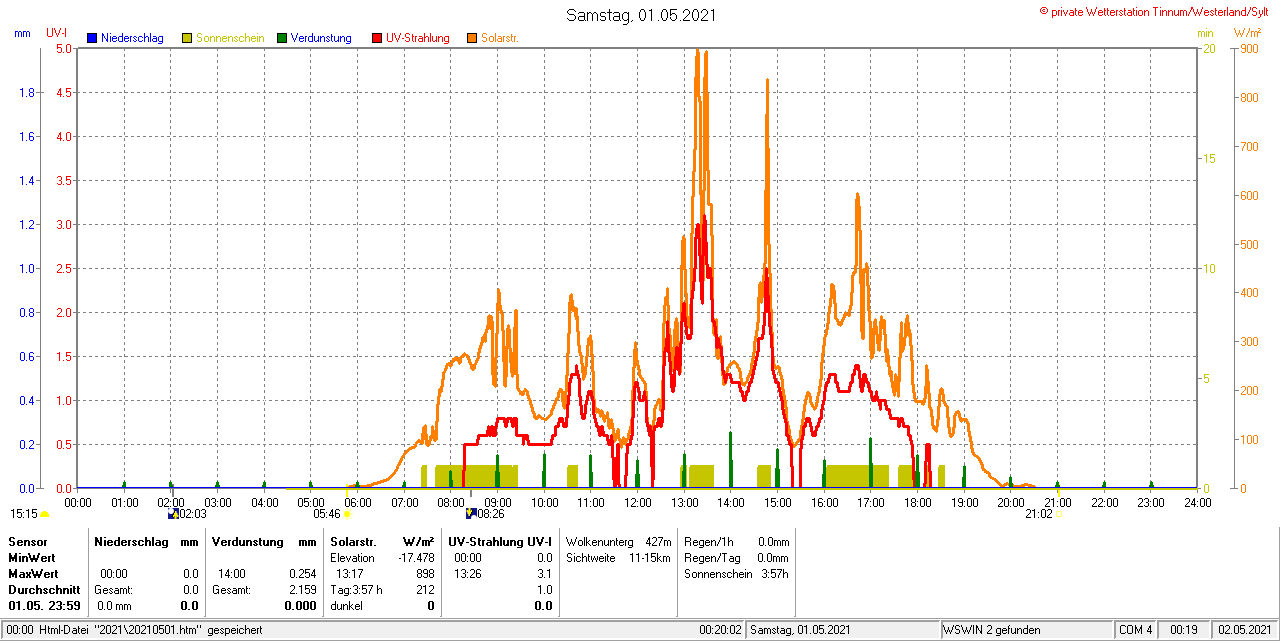Click the 1.8 value on the mm axis
This screenshot has height=641, width=1280.
[x=28, y=92]
